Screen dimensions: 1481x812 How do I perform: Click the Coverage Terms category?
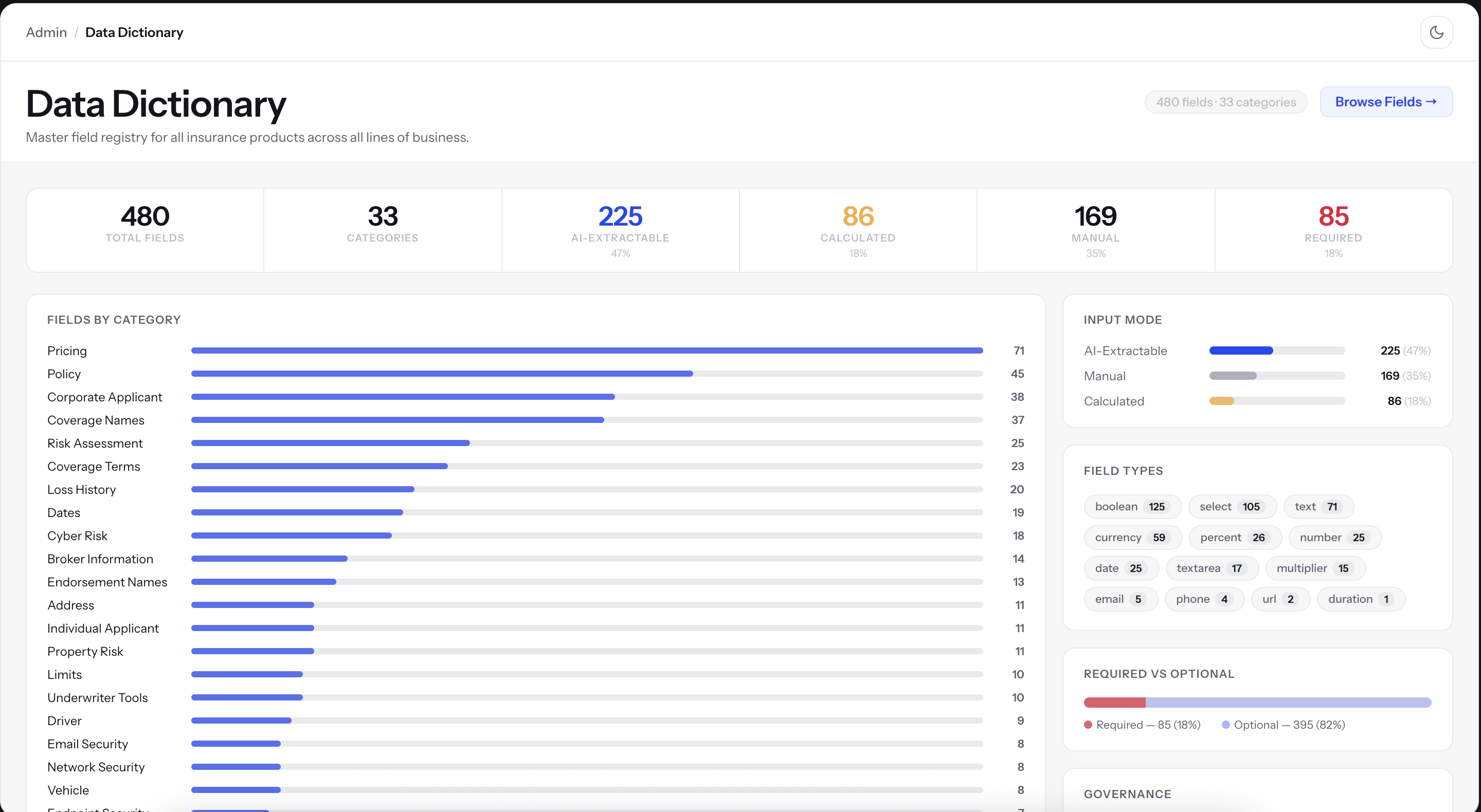94,466
